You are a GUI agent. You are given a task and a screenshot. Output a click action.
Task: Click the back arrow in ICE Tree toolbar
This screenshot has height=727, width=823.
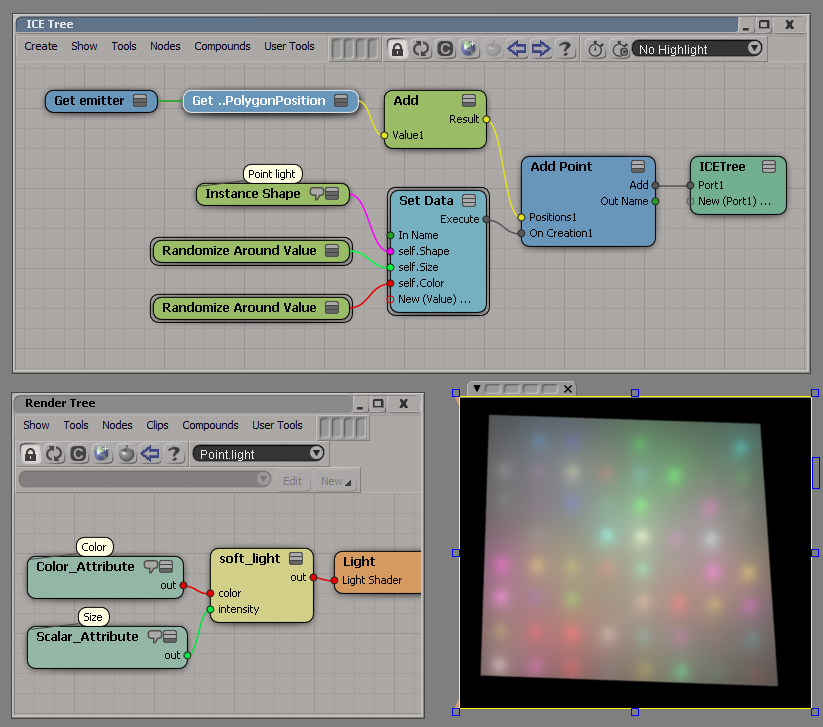pos(517,48)
